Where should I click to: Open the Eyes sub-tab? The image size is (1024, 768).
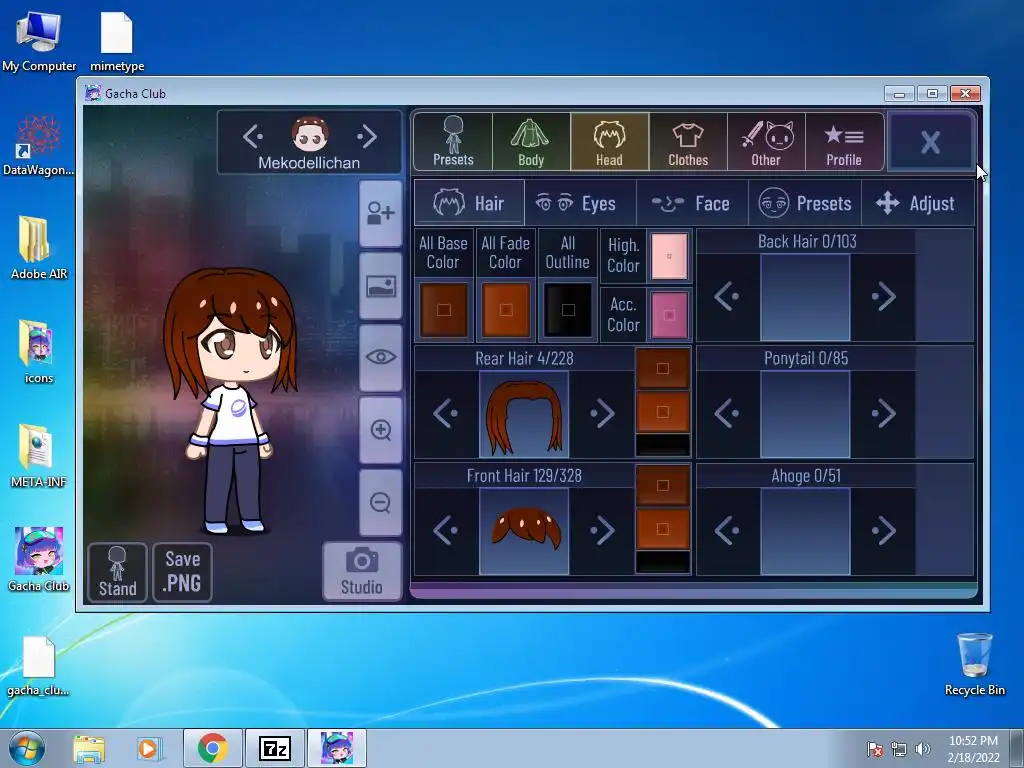click(x=580, y=203)
